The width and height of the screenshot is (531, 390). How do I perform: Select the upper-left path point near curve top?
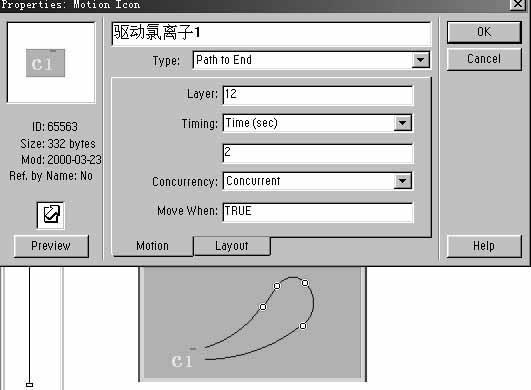277,286
